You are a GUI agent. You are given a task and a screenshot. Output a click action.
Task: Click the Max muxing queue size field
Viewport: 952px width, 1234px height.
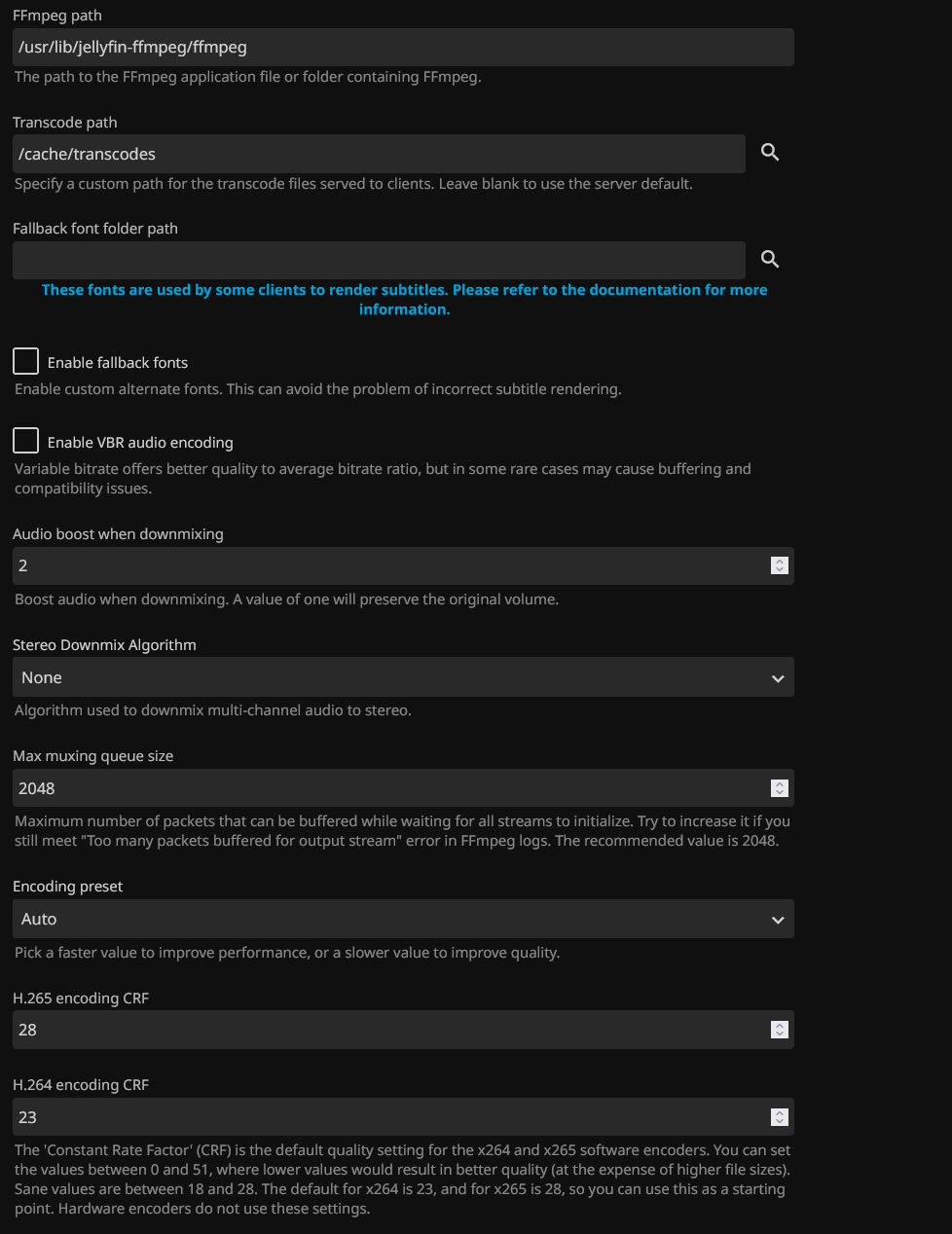tap(389, 788)
